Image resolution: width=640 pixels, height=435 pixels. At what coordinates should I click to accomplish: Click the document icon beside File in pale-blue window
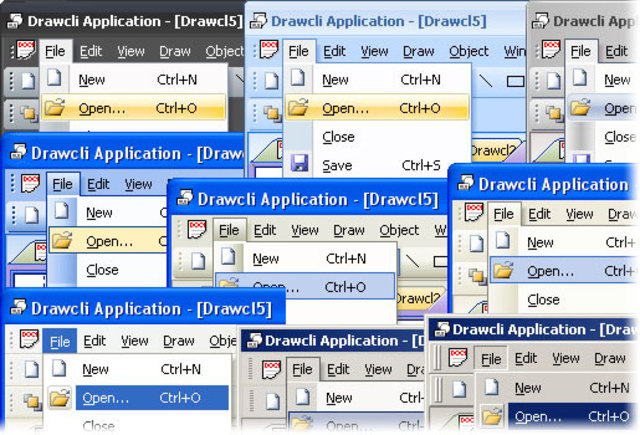pyautogui.click(x=270, y=51)
